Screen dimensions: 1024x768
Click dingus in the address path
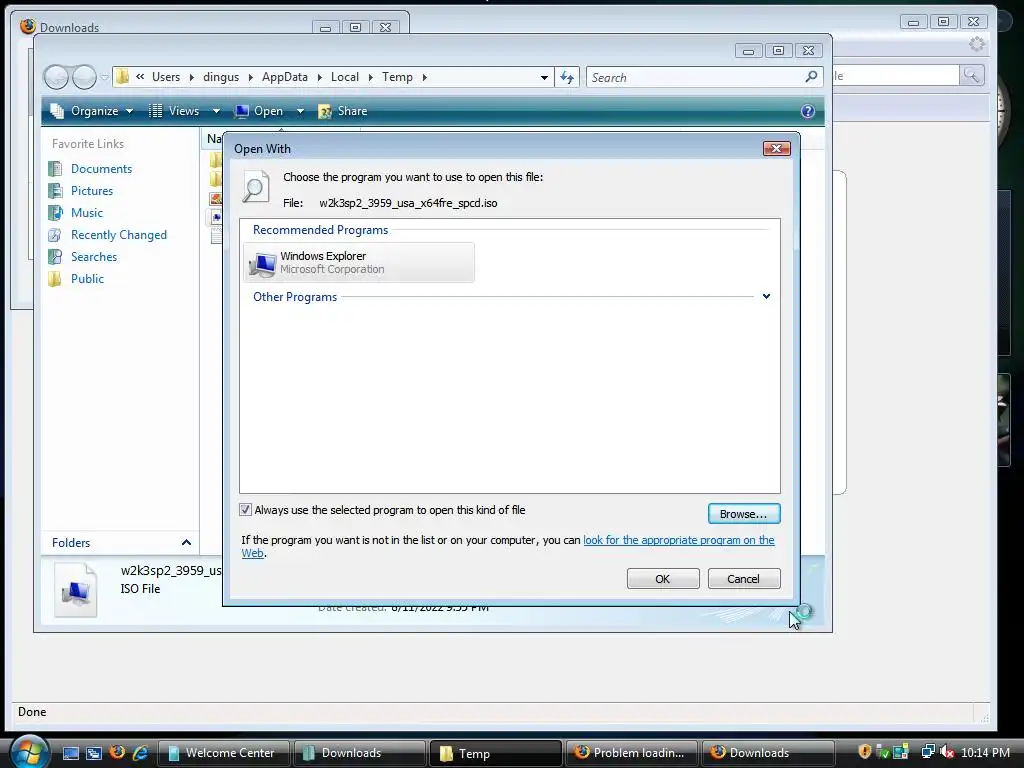pos(221,77)
